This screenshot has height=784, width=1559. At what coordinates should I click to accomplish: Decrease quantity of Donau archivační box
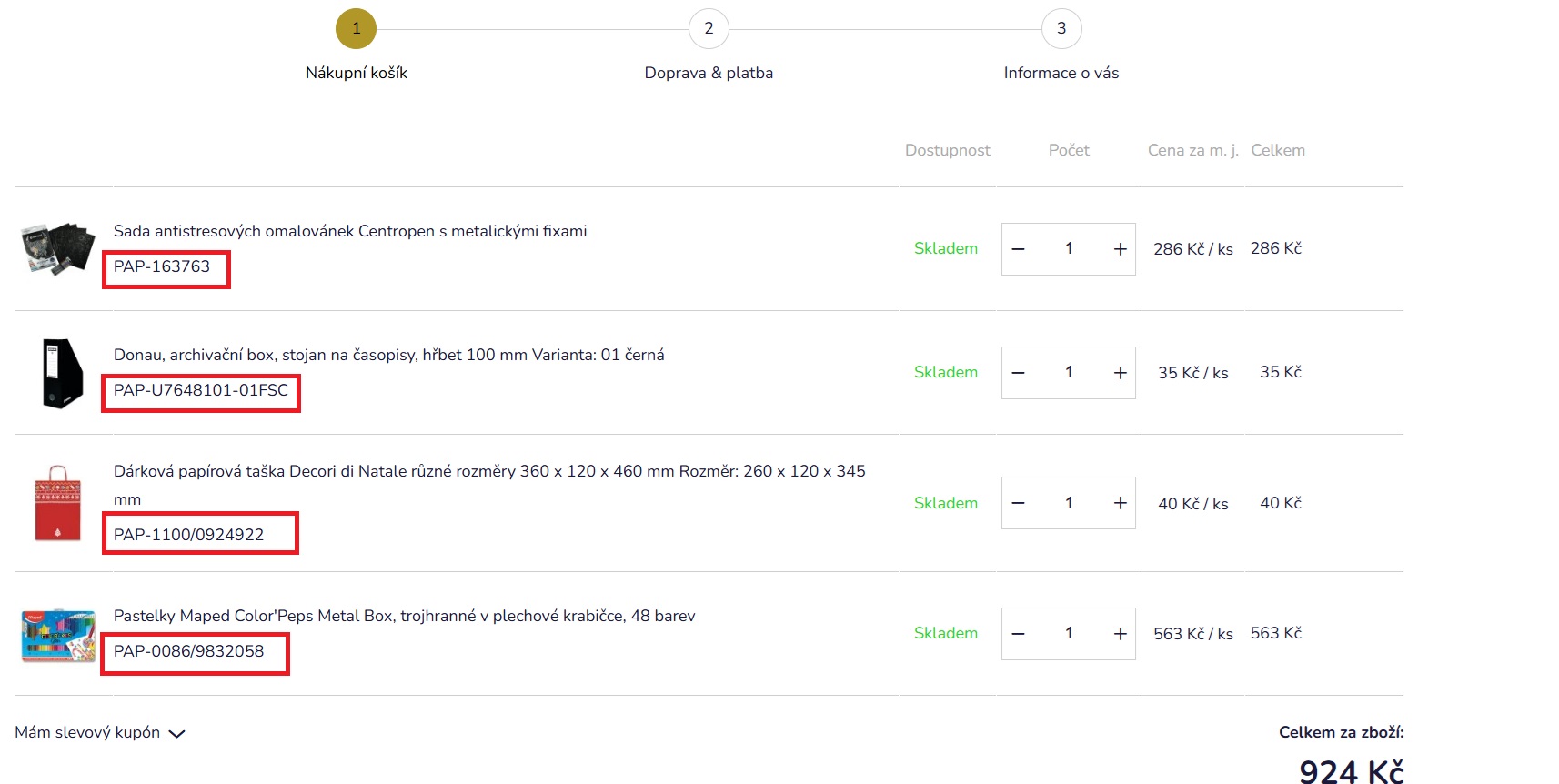1018,373
